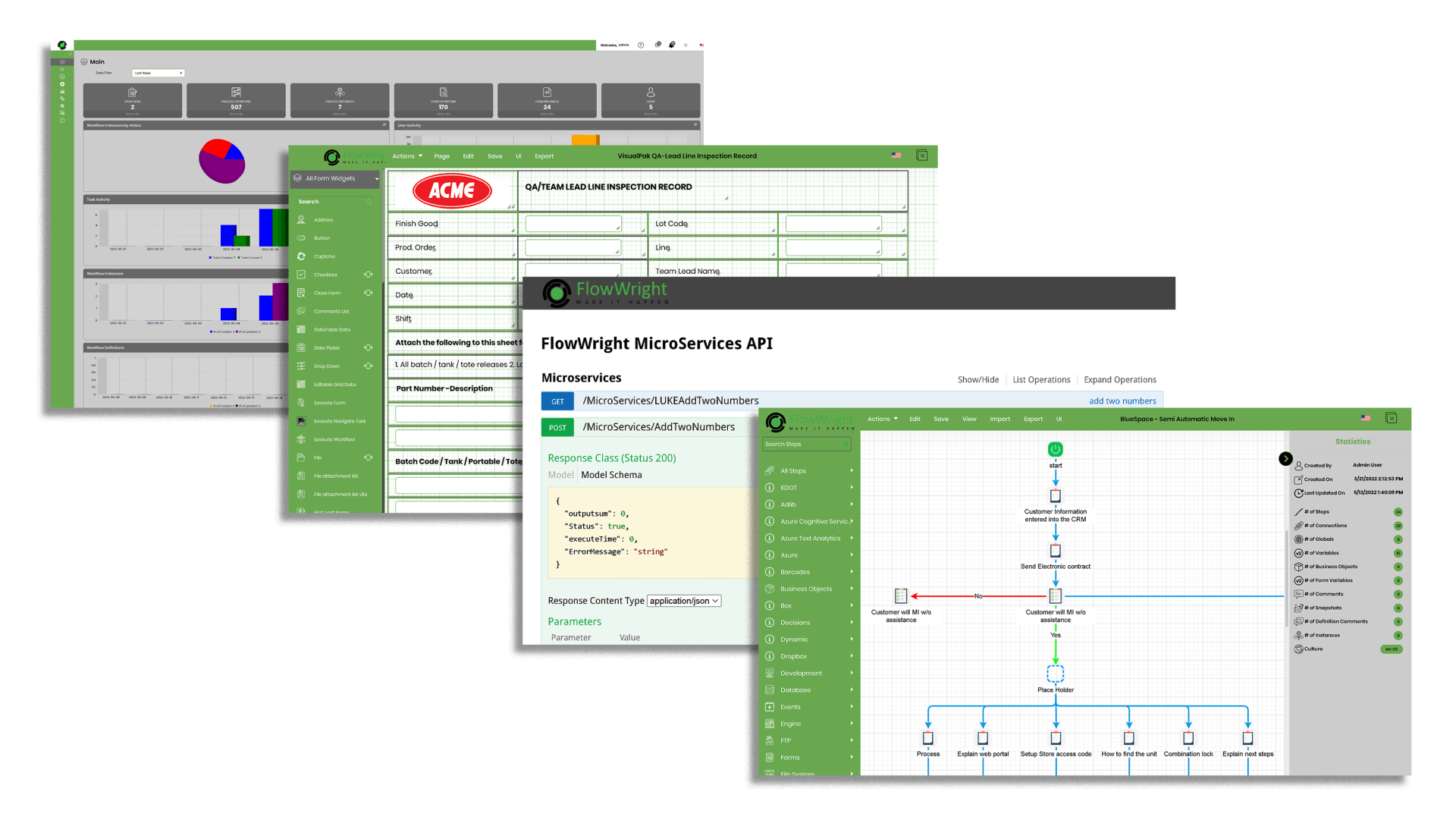The image size is (1456, 820).
Task: Click the mobile toggle next to Drop Down
Action: [369, 366]
